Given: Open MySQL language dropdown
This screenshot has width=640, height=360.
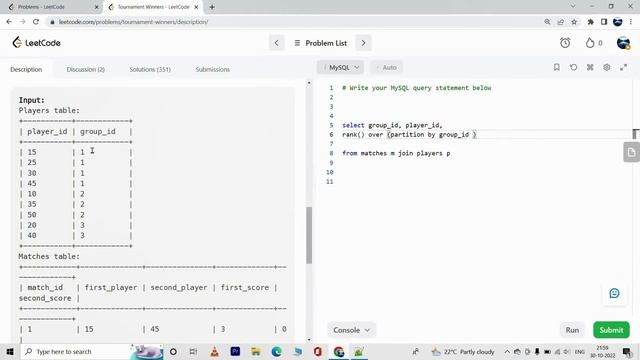Looking at the screenshot, I should pos(340,67).
